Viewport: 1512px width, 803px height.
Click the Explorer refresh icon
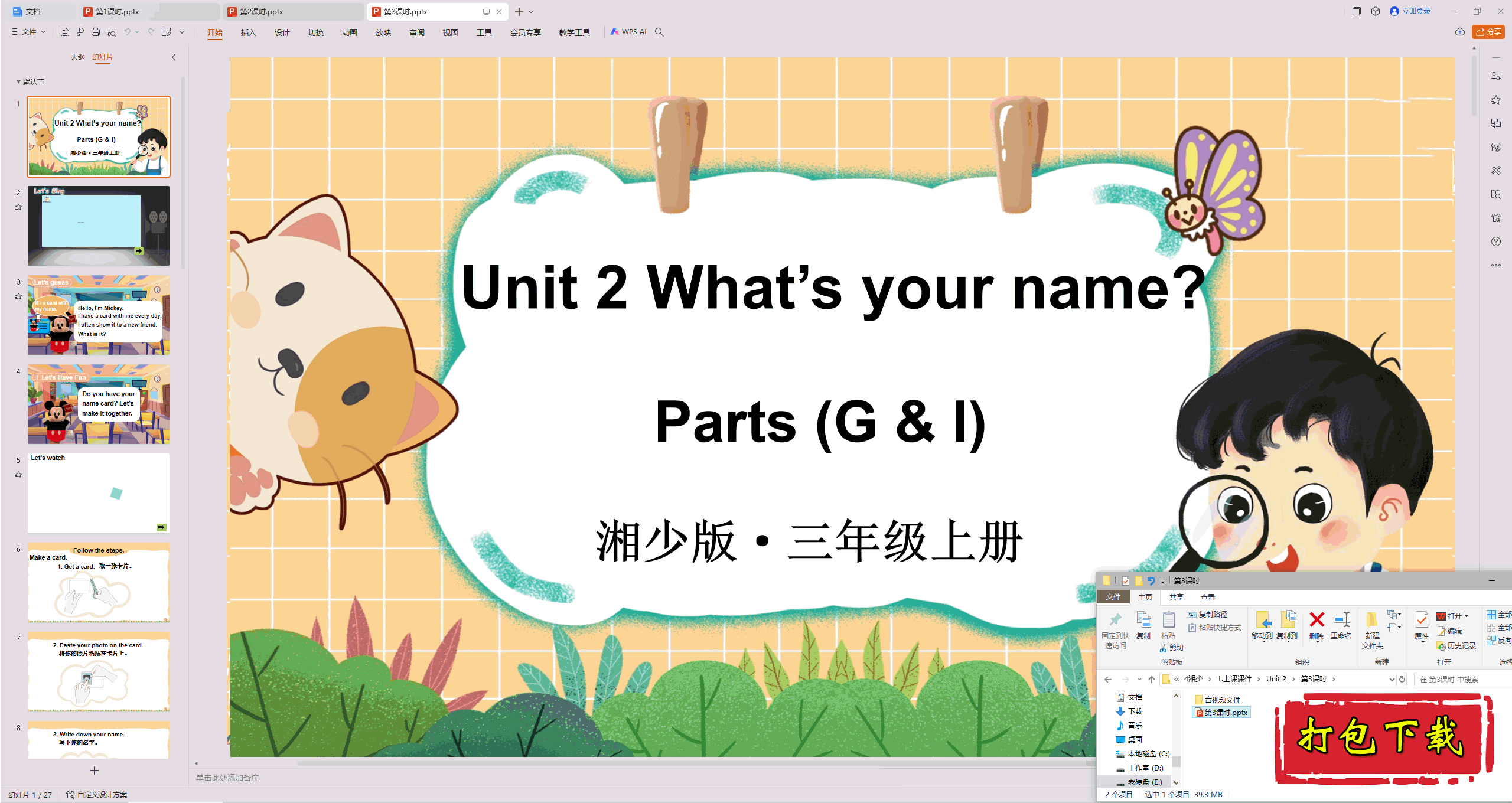[1402, 679]
